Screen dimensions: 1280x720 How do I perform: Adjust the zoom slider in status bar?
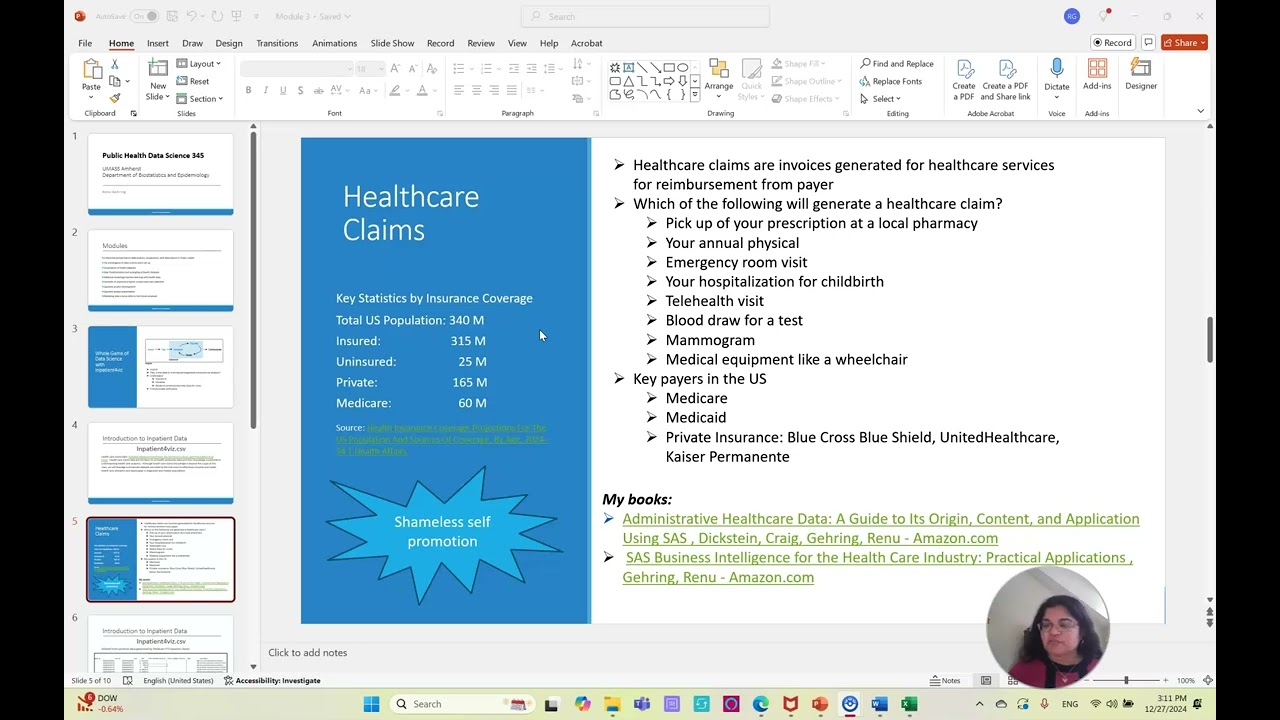pos(1126,681)
